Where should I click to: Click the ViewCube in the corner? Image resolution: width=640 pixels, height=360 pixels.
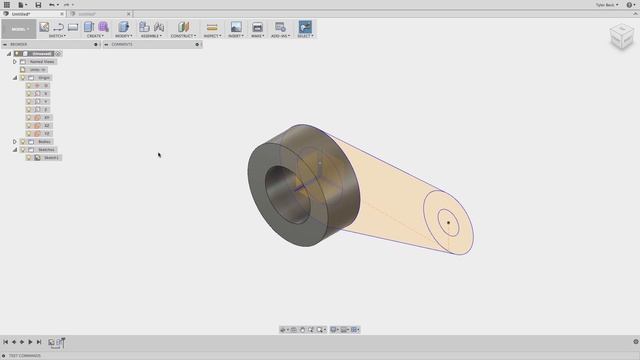[622, 36]
